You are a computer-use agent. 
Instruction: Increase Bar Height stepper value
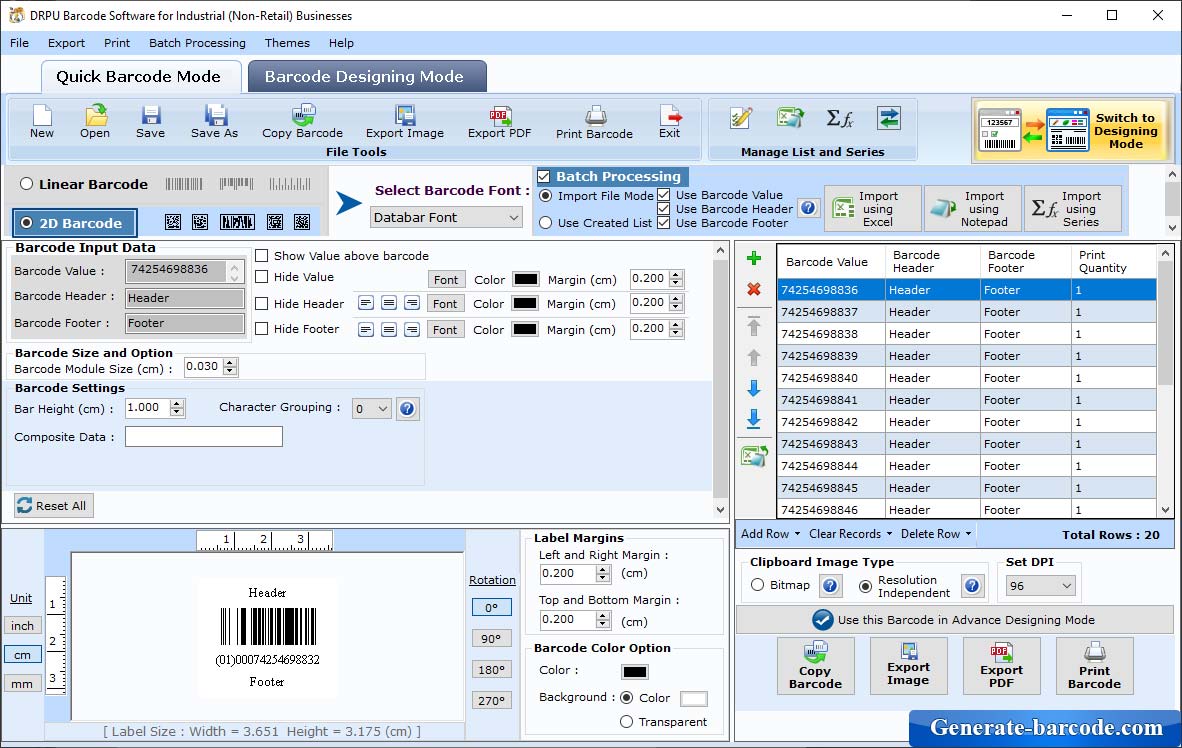(x=176, y=404)
